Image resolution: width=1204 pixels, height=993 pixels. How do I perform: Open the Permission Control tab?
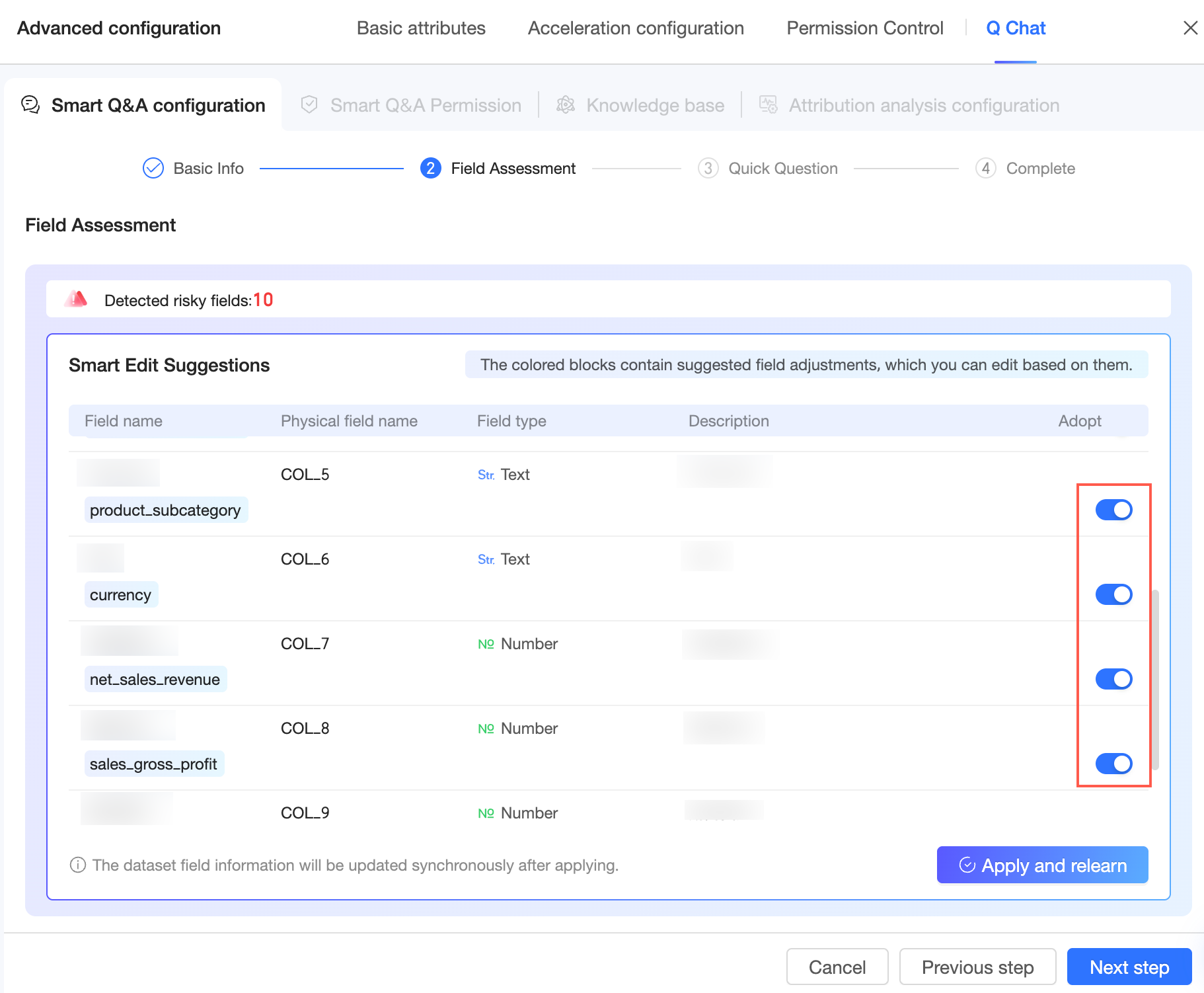point(864,28)
